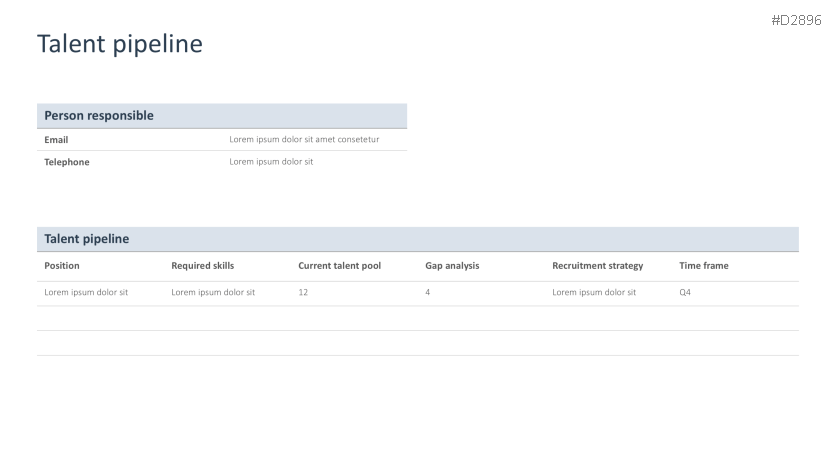Click the Gap analysis column header
The image size is (836, 470).
(452, 266)
